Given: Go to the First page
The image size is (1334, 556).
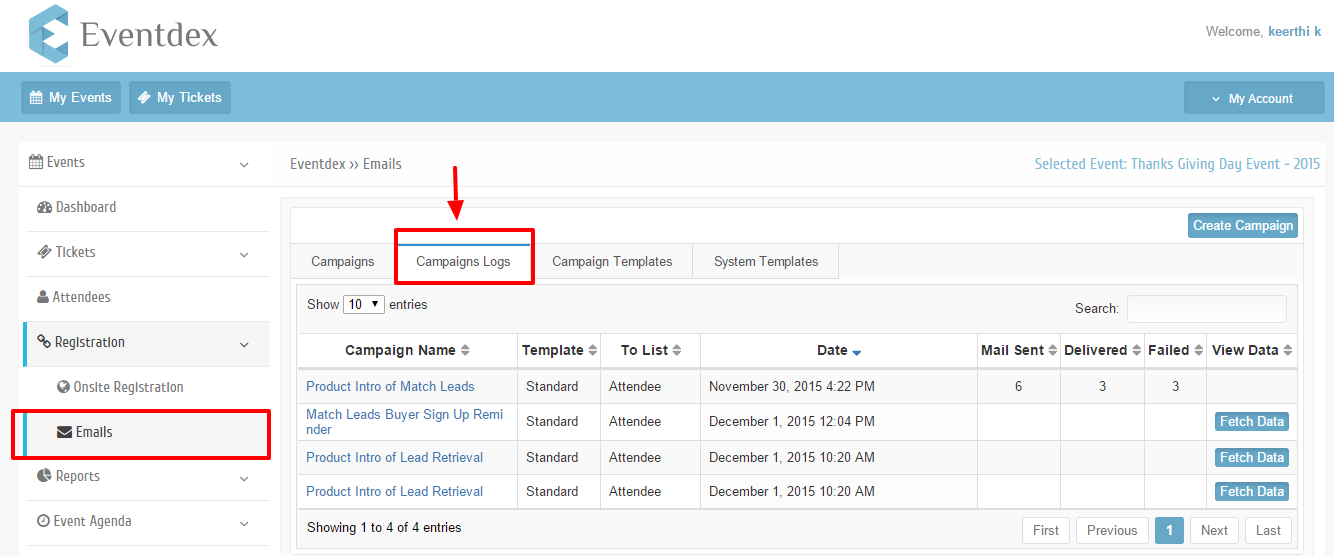Looking at the screenshot, I should pos(1046,530).
